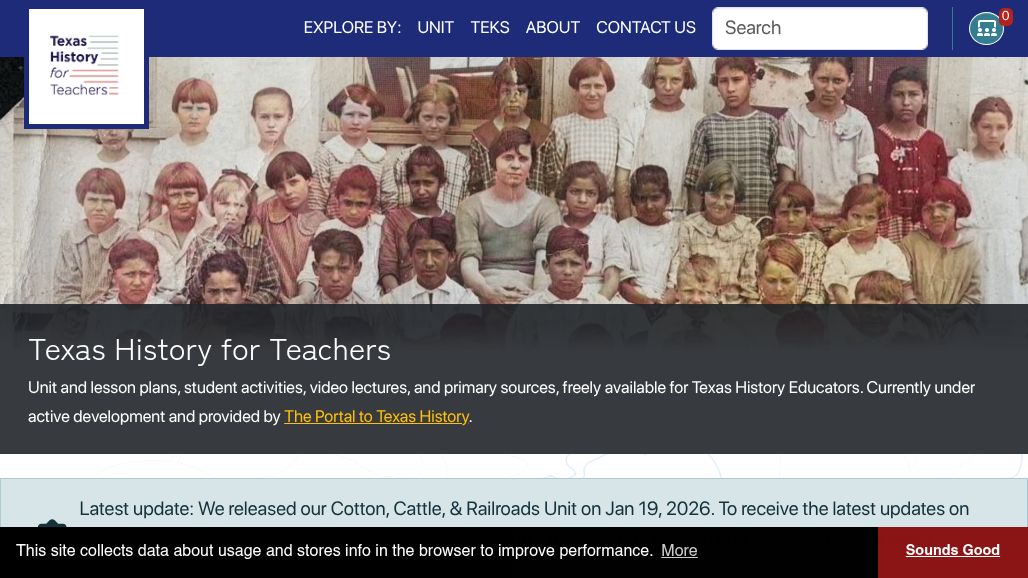Click the EXPLORE BY: label
Viewport: 1028px width, 578px height.
(352, 28)
